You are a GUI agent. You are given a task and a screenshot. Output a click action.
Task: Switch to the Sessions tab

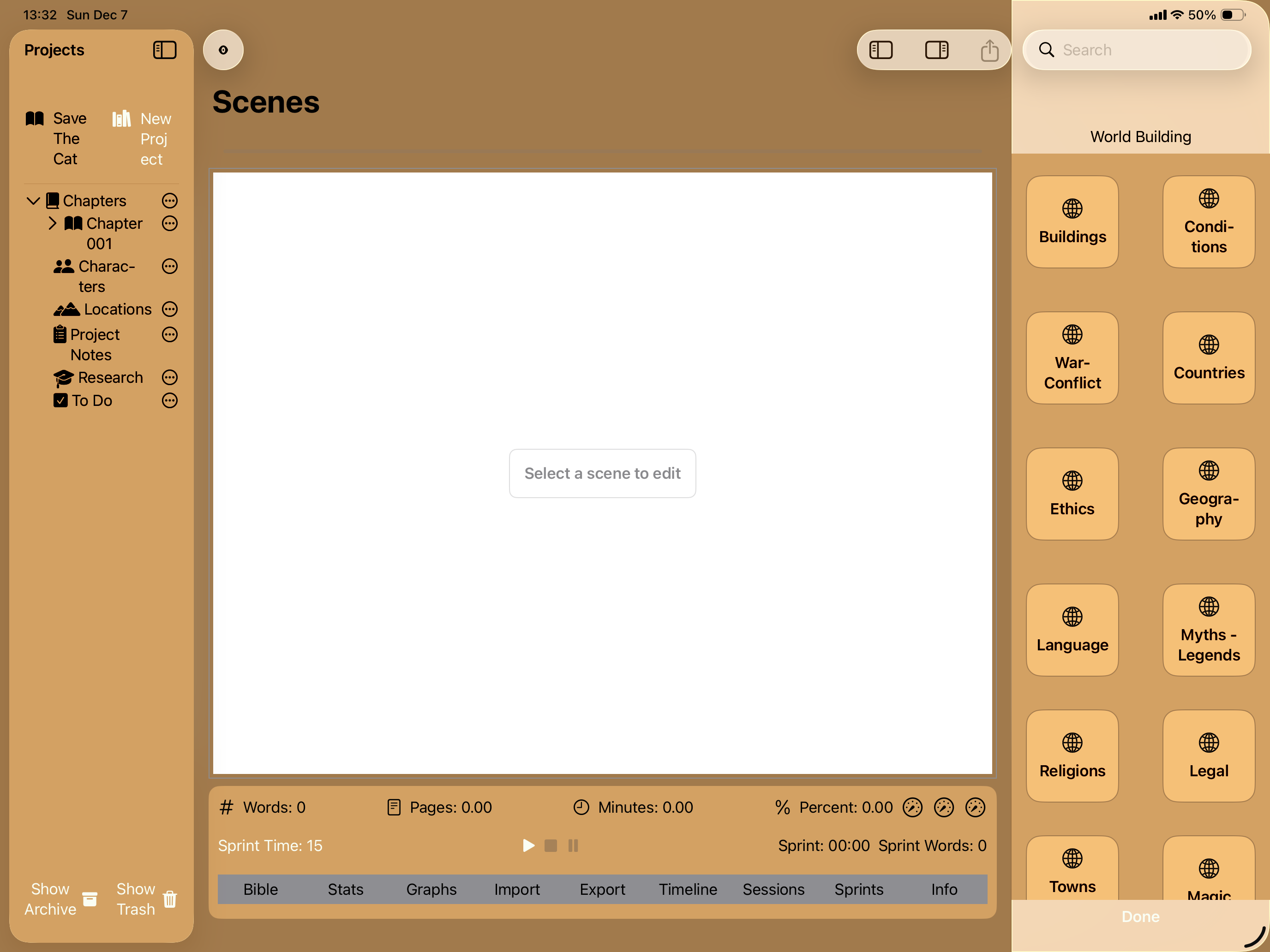pos(773,889)
